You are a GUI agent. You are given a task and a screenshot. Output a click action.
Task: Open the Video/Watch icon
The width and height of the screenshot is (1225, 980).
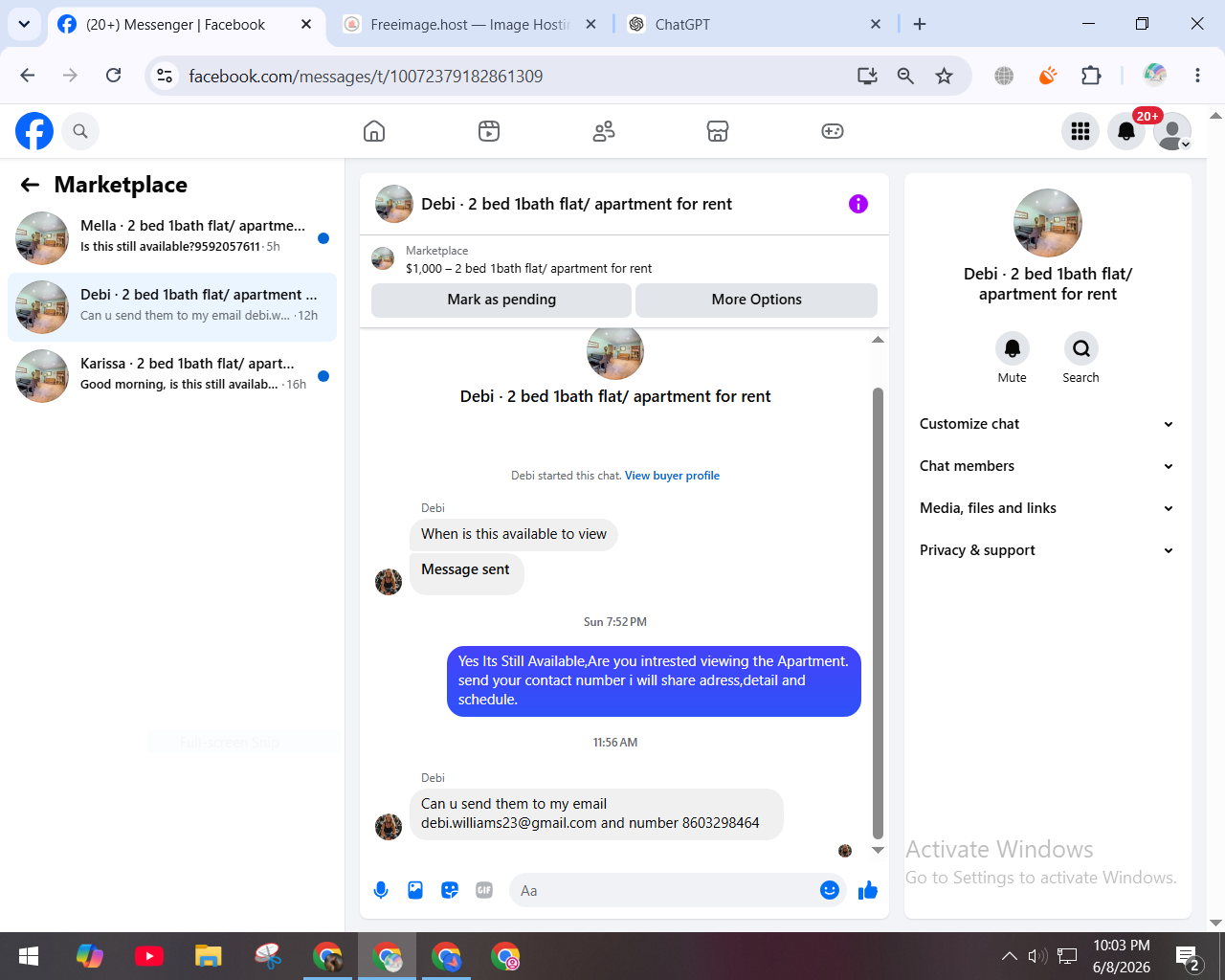tap(489, 131)
